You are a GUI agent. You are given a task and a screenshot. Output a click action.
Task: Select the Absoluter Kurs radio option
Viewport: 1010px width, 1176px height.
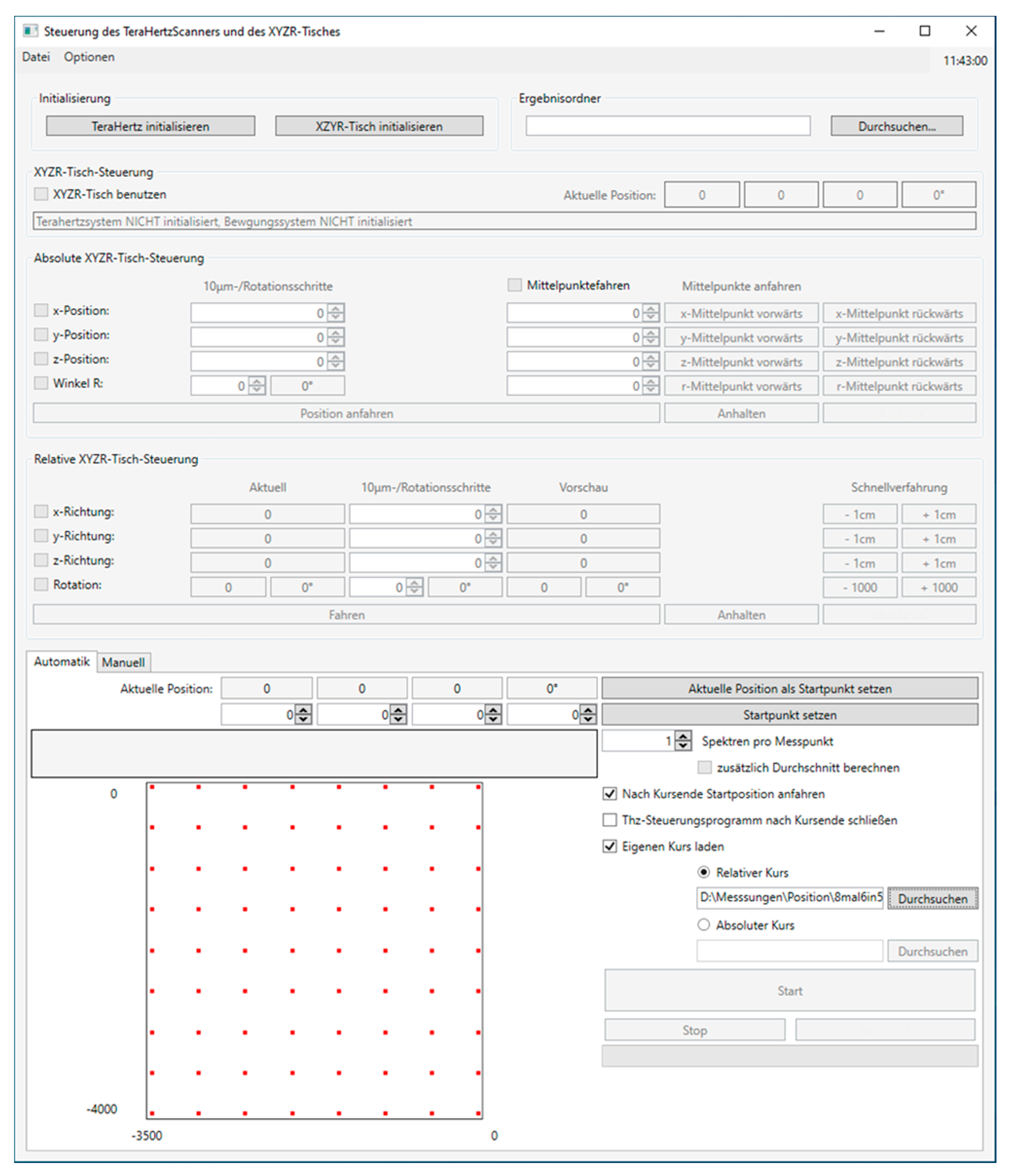[704, 925]
